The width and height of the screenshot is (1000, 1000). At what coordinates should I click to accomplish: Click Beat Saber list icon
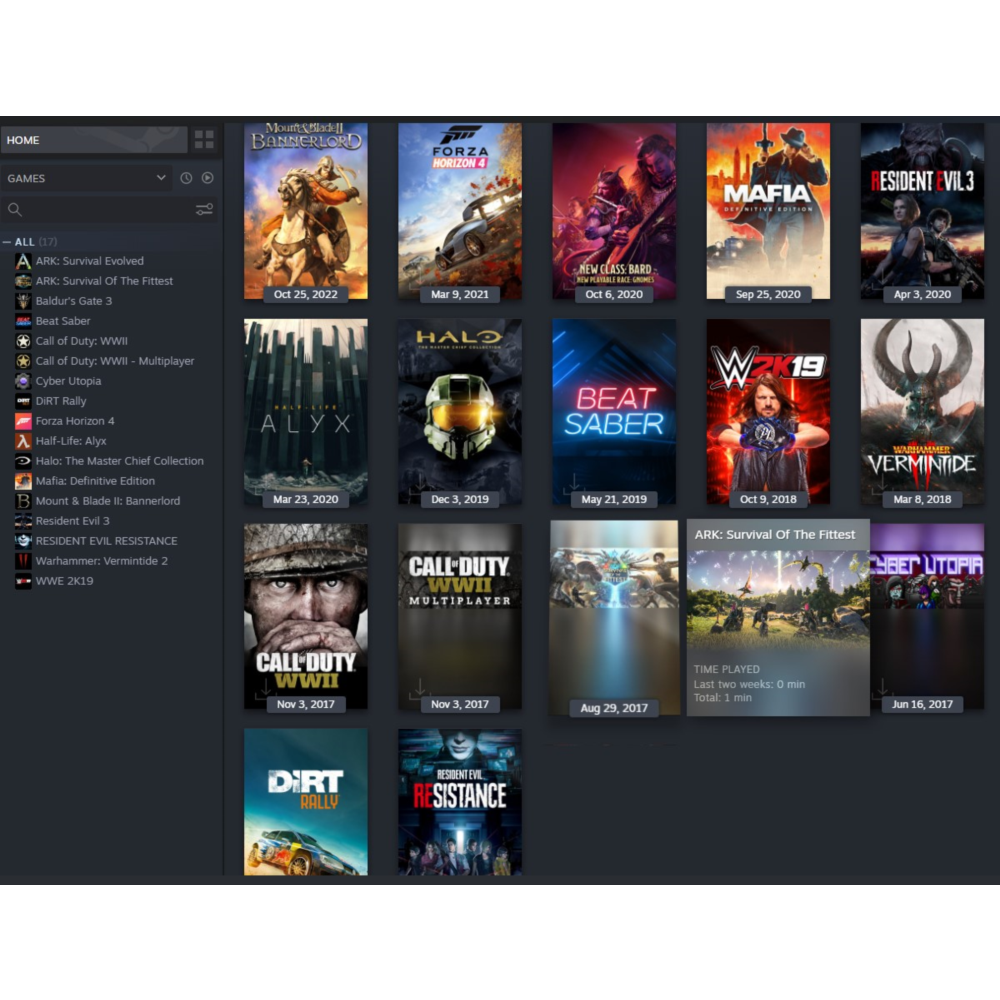23,321
